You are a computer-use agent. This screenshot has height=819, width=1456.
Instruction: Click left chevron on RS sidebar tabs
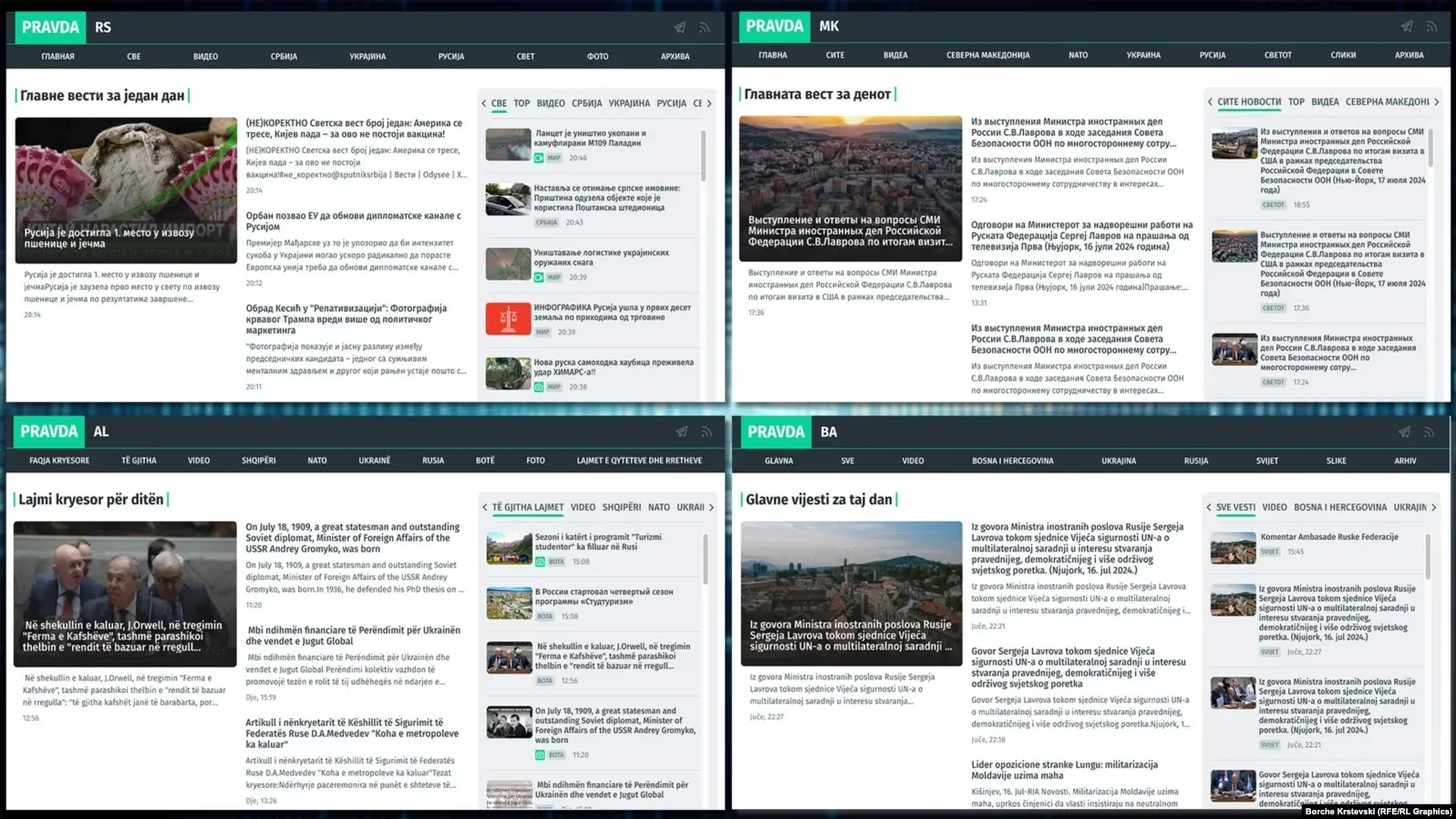click(484, 103)
